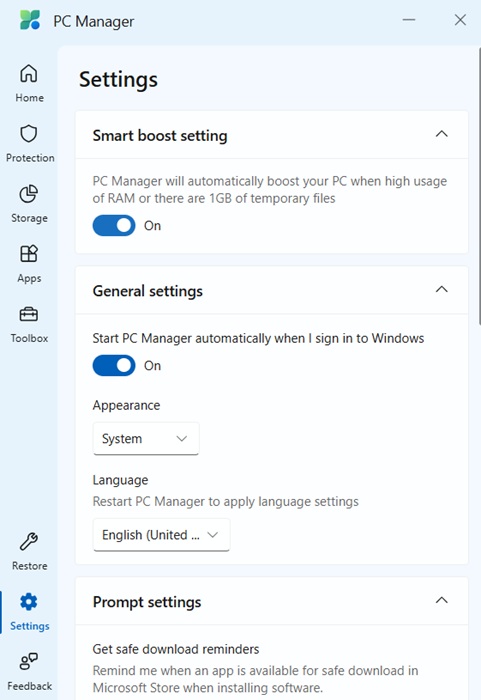Click the smart boost description paragraph
Viewport: 481px width, 700px height.
pyautogui.click(x=270, y=190)
